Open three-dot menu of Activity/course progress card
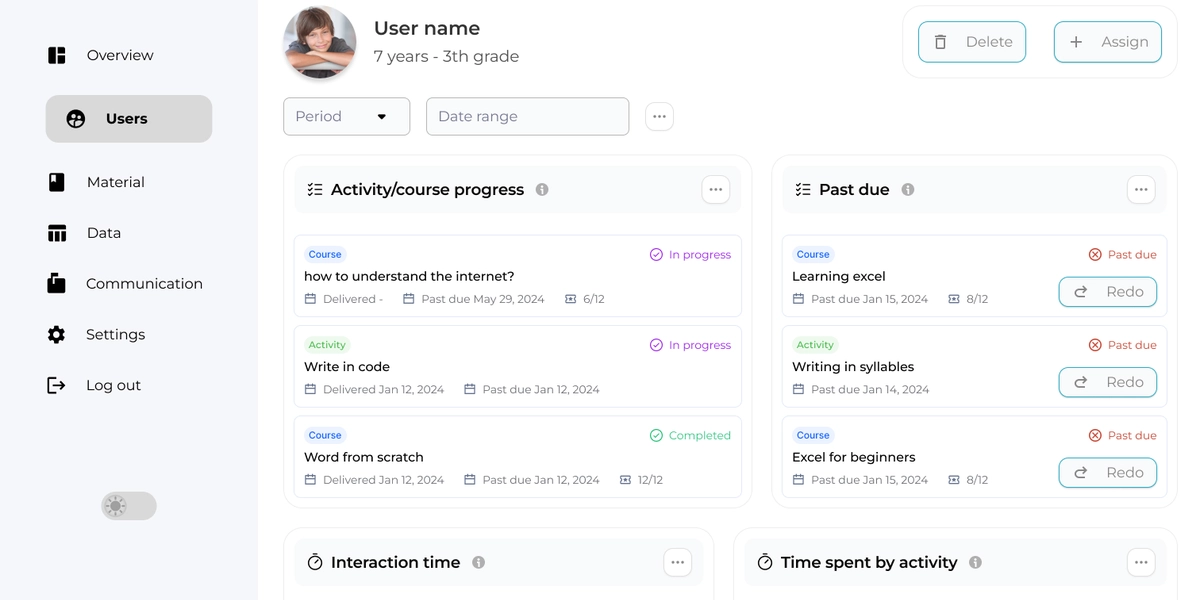The height and width of the screenshot is (600, 1200). pos(715,189)
